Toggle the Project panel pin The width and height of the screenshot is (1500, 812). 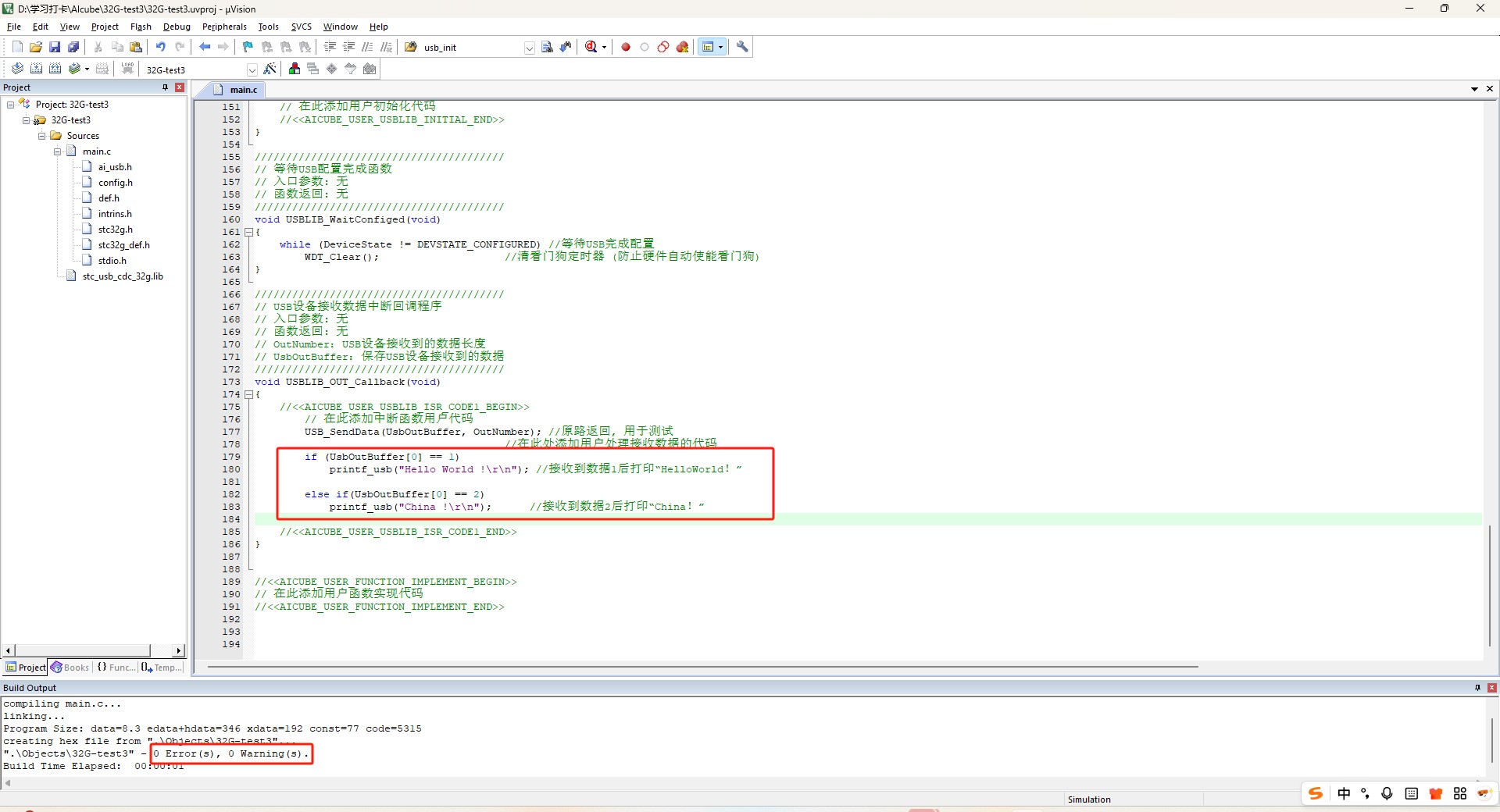(x=165, y=87)
